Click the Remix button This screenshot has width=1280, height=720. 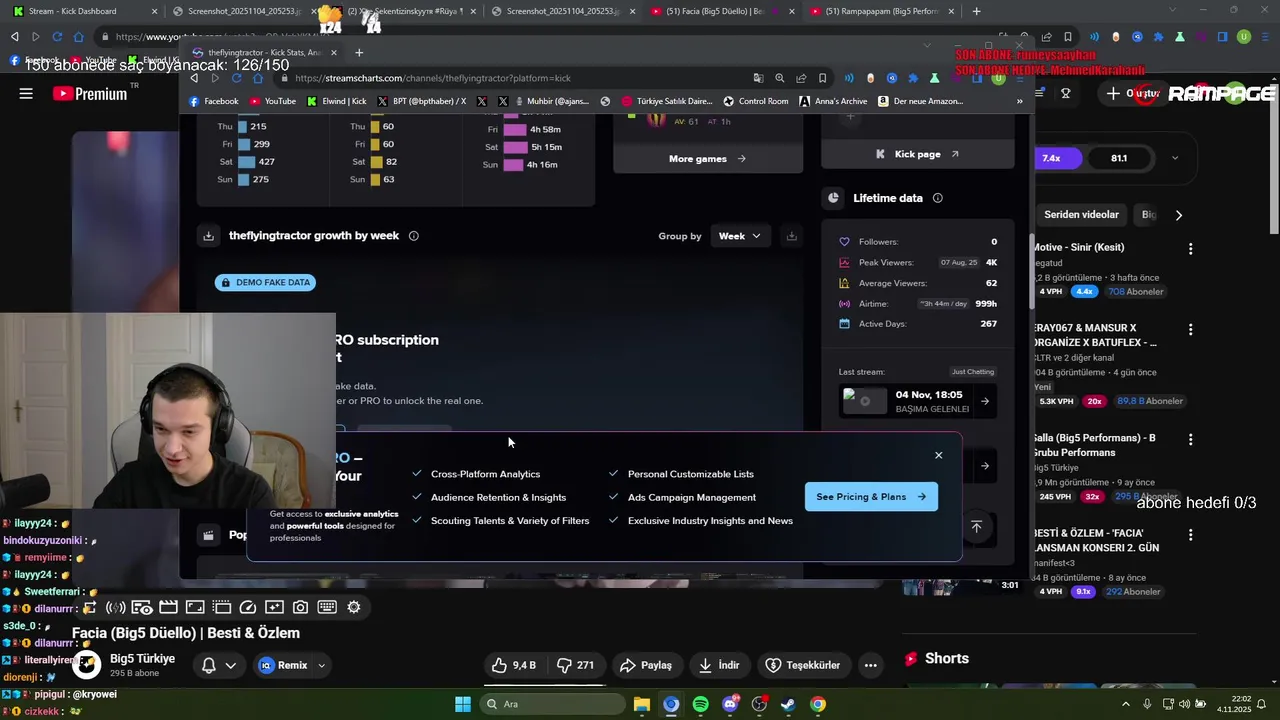pos(284,665)
